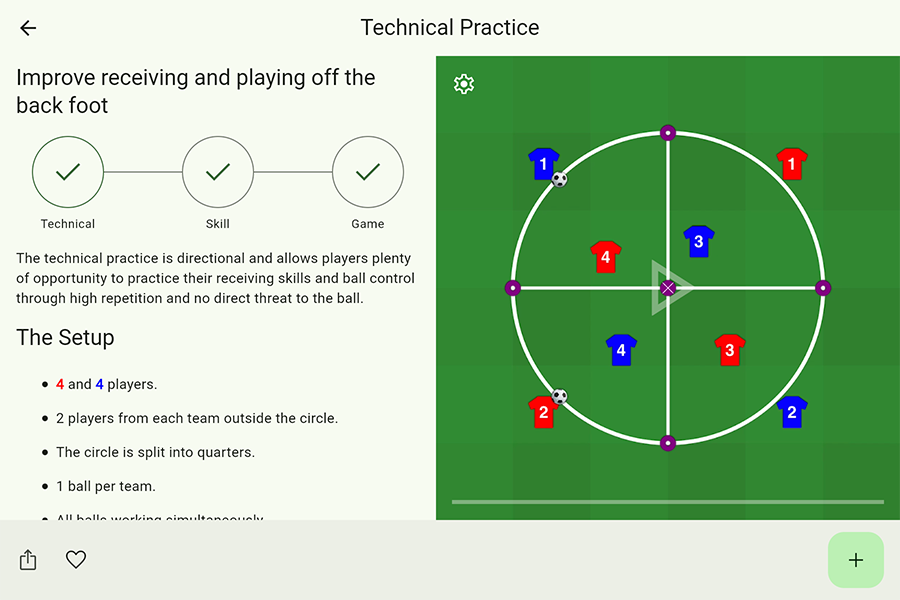Select the red number 3 player
This screenshot has height=600, width=900.
tap(730, 350)
